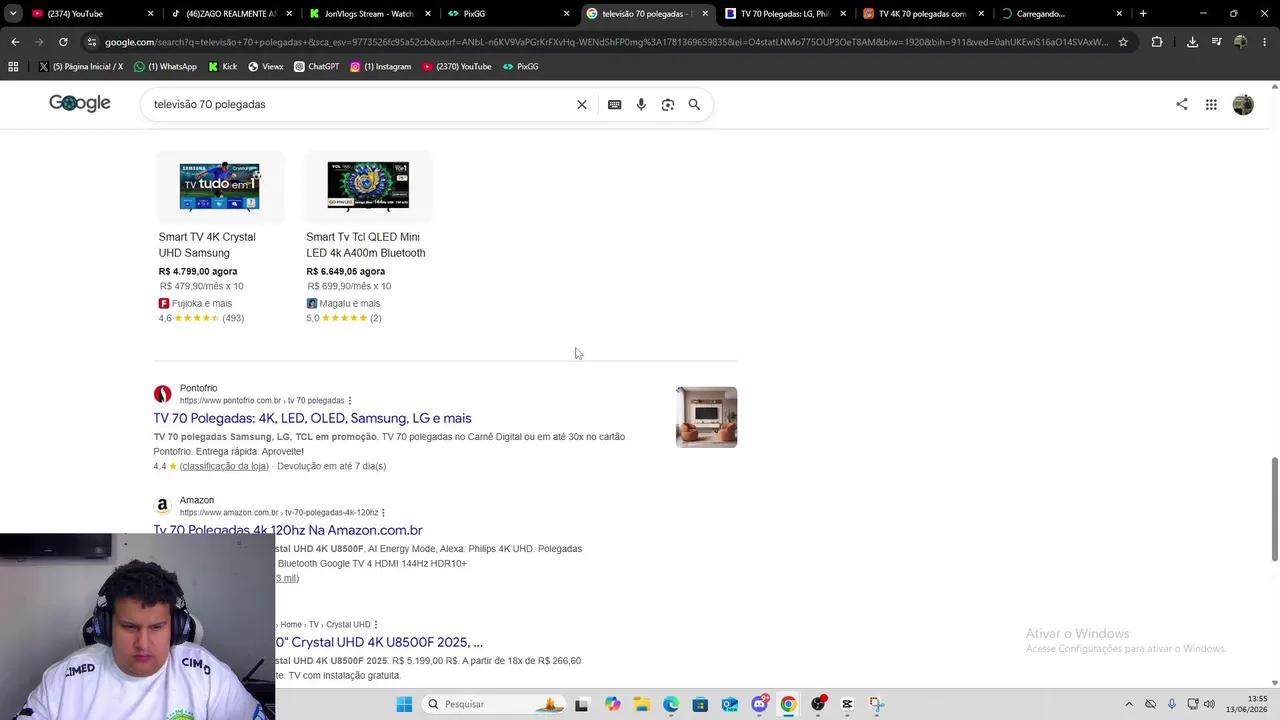Share the search results page
The image size is (1280, 720).
tap(1182, 104)
